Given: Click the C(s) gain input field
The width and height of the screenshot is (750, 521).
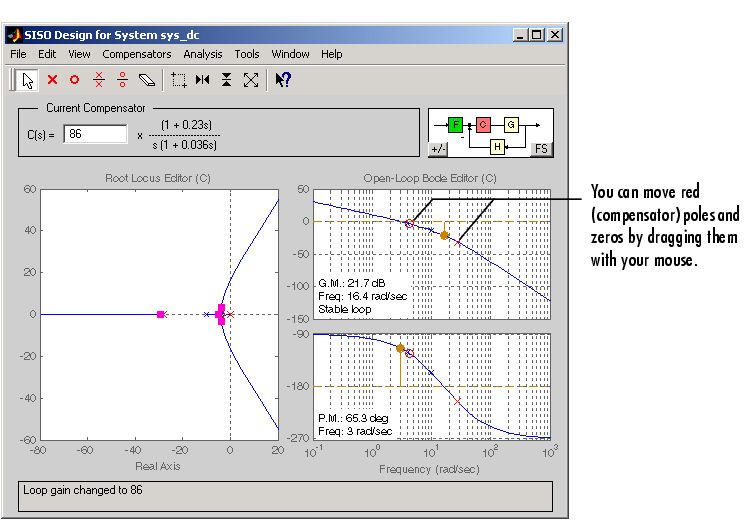Looking at the screenshot, I should [95, 134].
